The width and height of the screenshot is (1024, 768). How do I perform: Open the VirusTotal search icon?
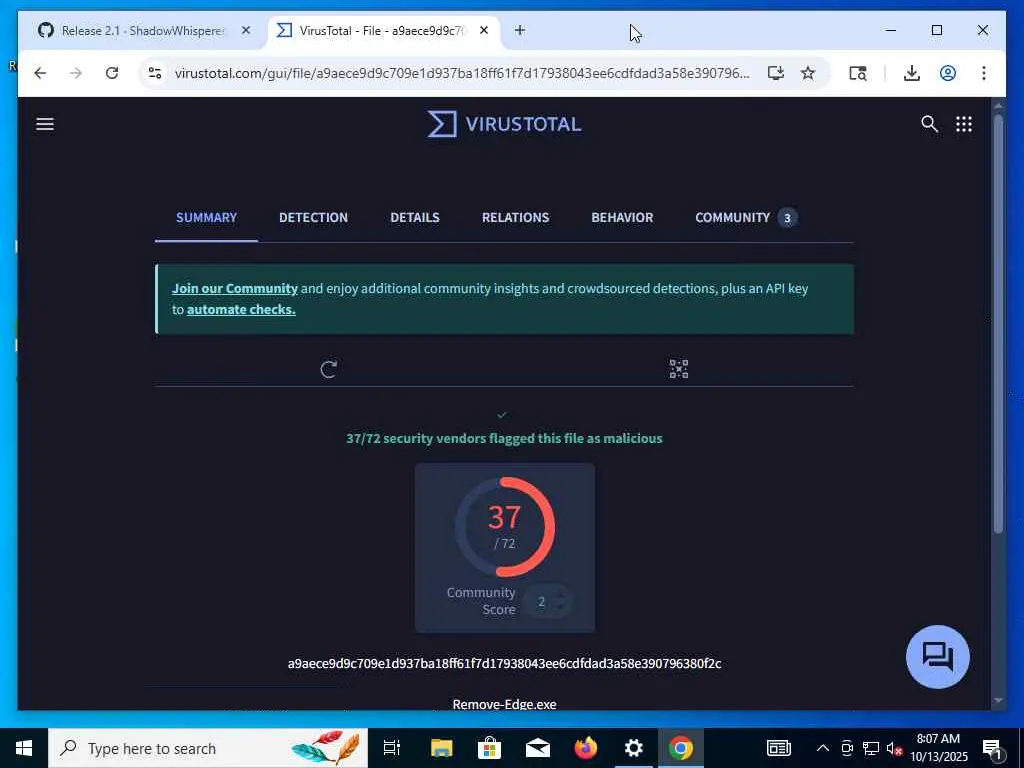pyautogui.click(x=929, y=124)
